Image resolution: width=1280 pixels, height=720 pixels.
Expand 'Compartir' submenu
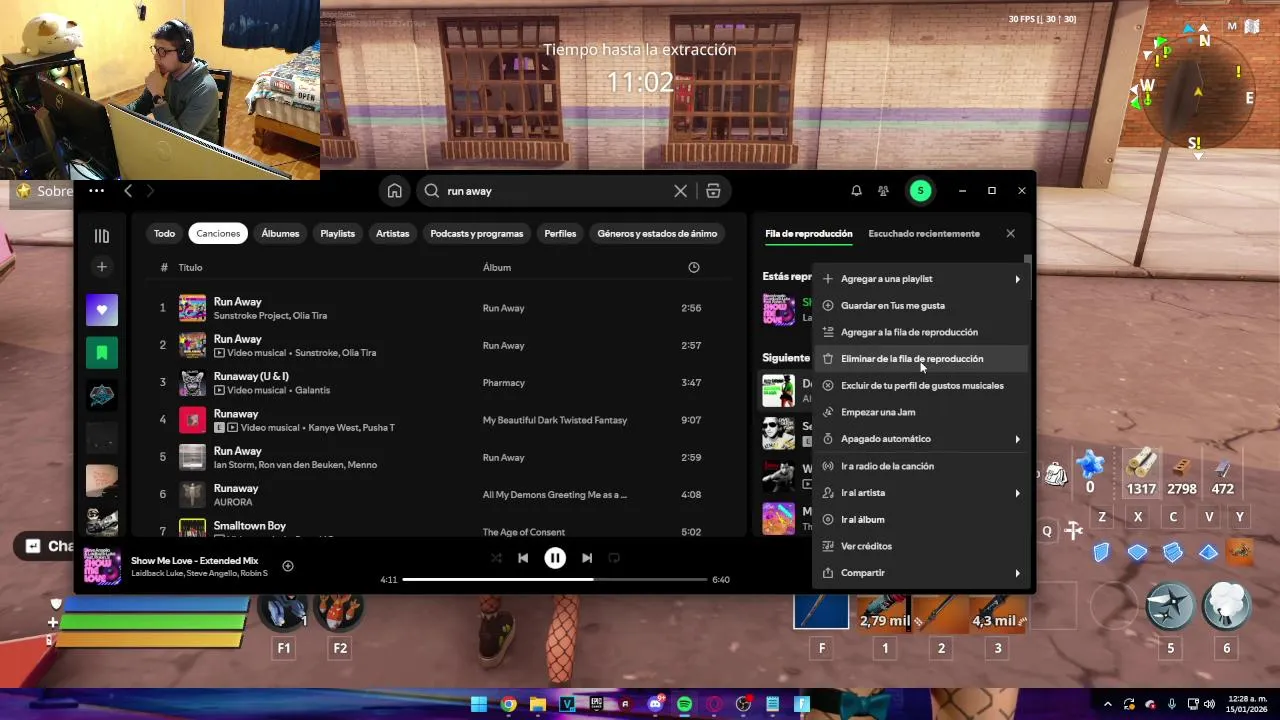(x=922, y=573)
